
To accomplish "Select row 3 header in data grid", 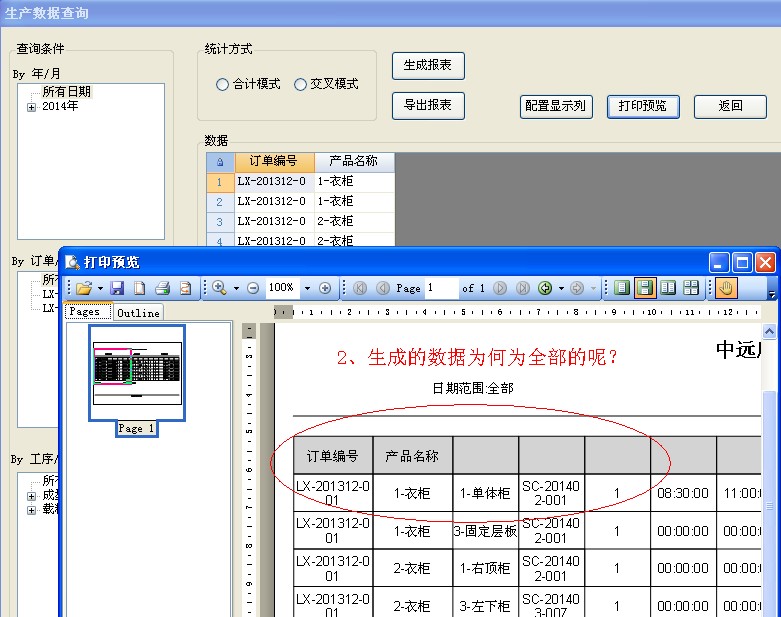I will (220, 222).
